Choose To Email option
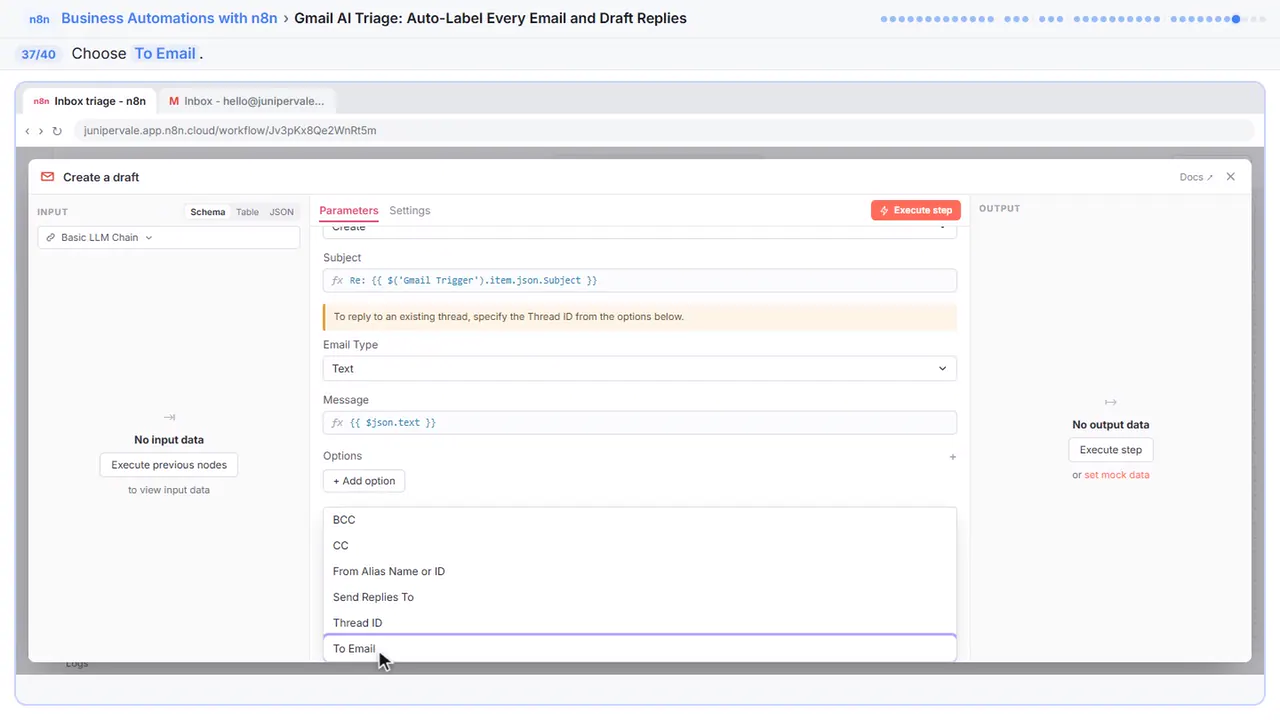This screenshot has height=720, width=1280. pos(640,649)
